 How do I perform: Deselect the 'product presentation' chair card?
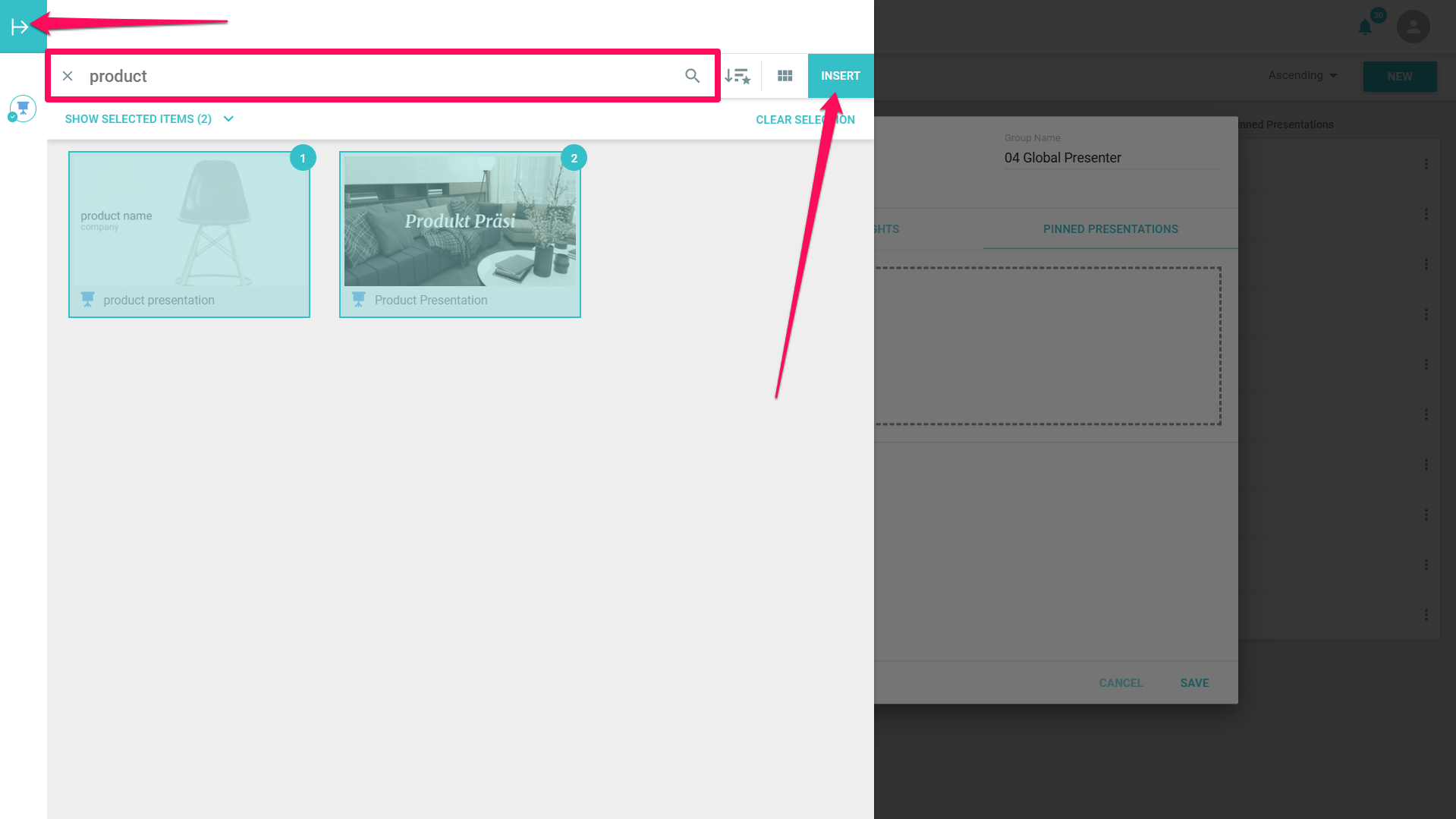[189, 234]
